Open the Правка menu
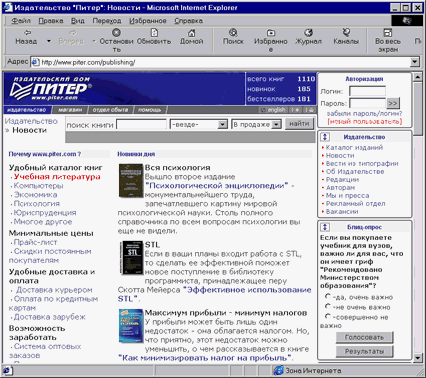The width and height of the screenshot is (426, 378). [51, 21]
